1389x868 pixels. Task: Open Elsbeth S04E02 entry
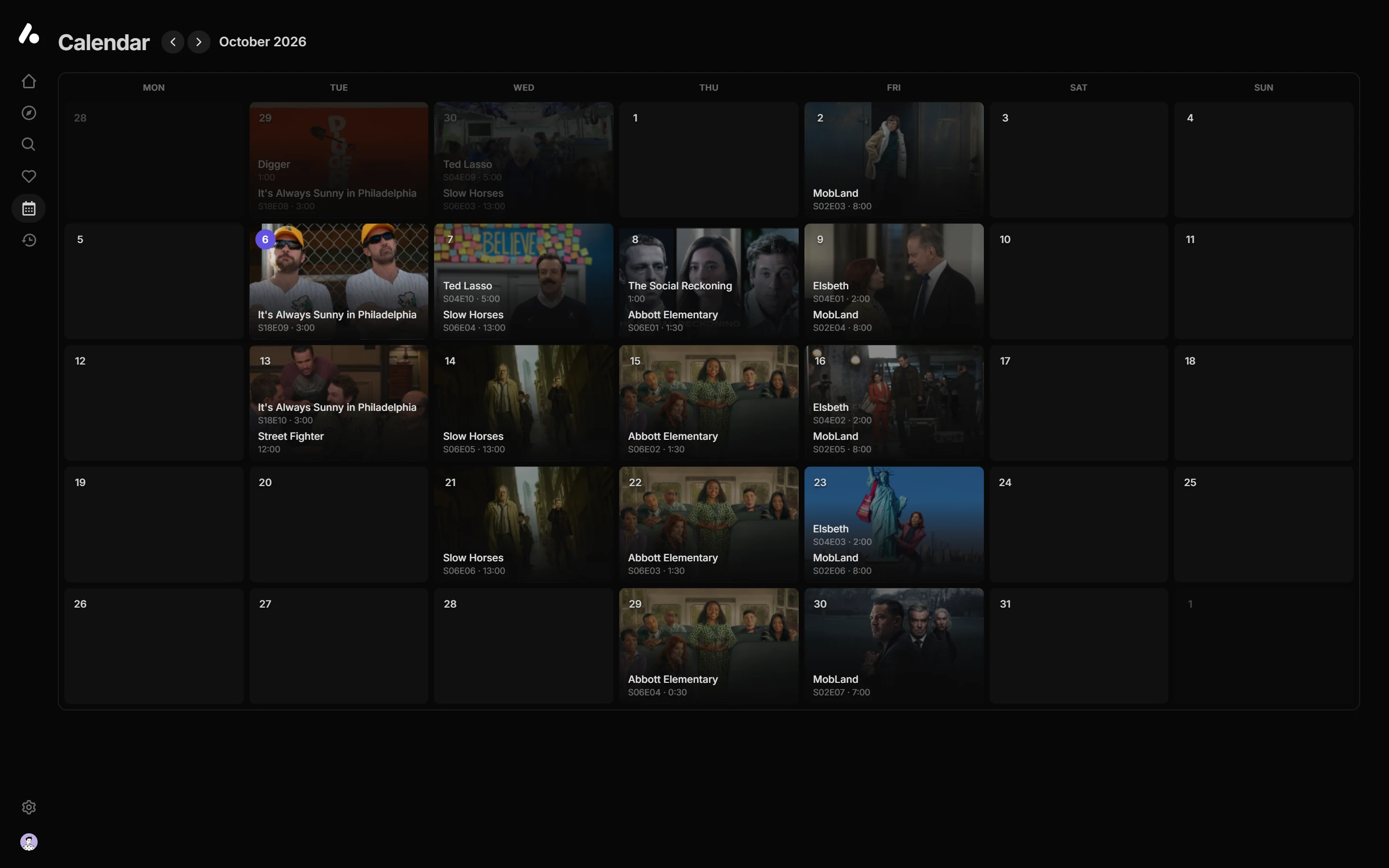[842, 413]
